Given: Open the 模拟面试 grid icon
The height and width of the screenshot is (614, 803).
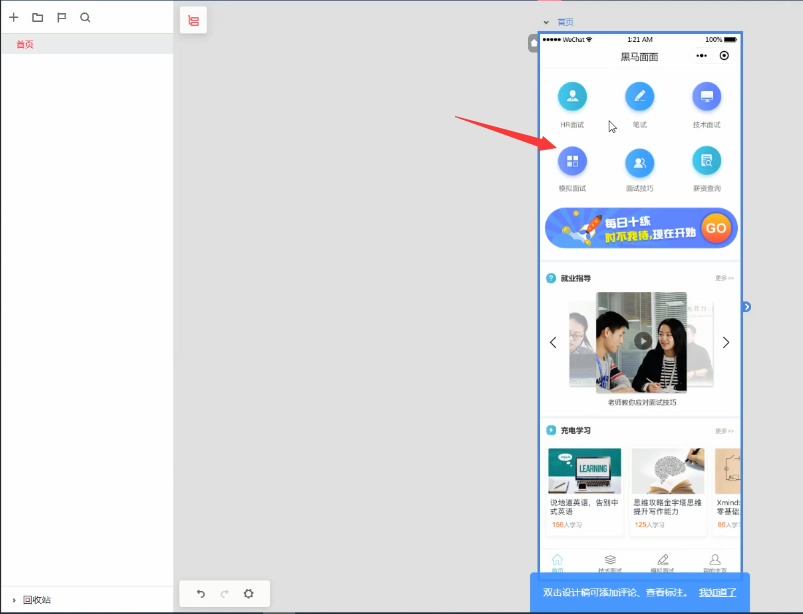Looking at the screenshot, I should click(572, 161).
